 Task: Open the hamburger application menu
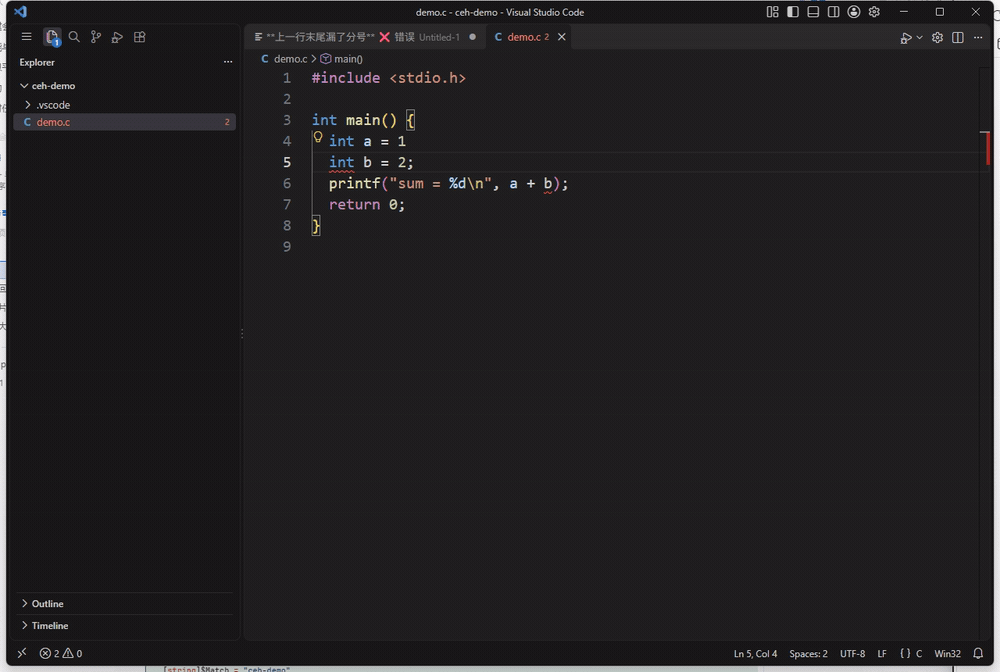[26, 37]
